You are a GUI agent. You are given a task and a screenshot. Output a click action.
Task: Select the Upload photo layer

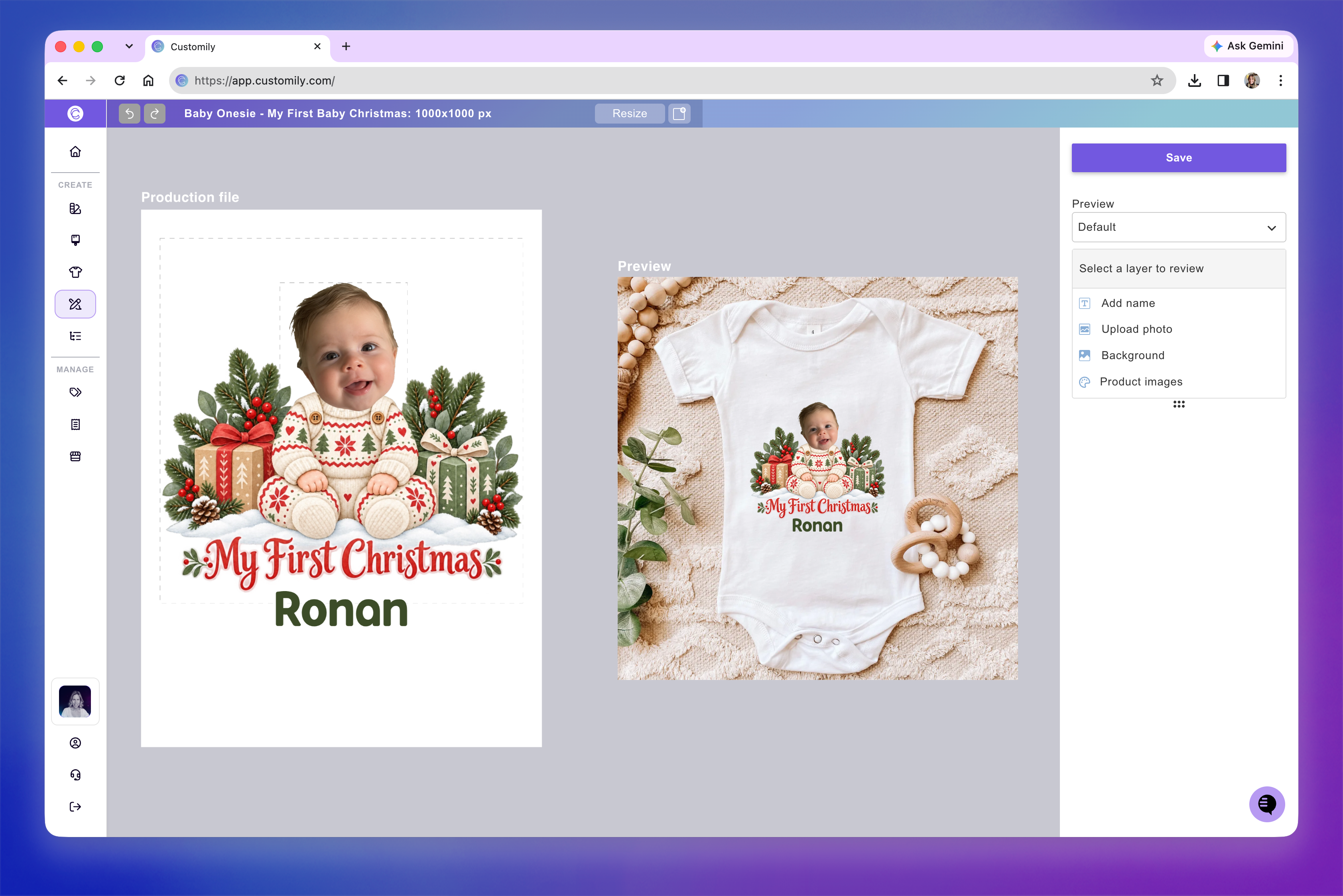(1178, 329)
